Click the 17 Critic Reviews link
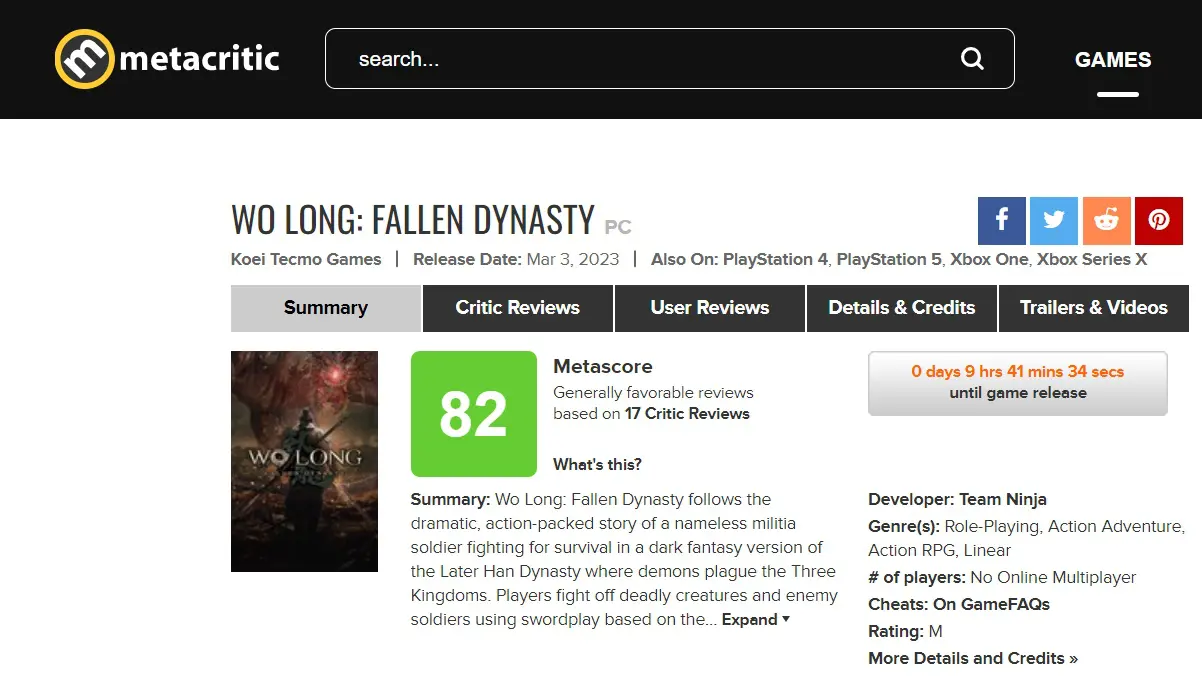Image resolution: width=1202 pixels, height=676 pixels. [687, 414]
